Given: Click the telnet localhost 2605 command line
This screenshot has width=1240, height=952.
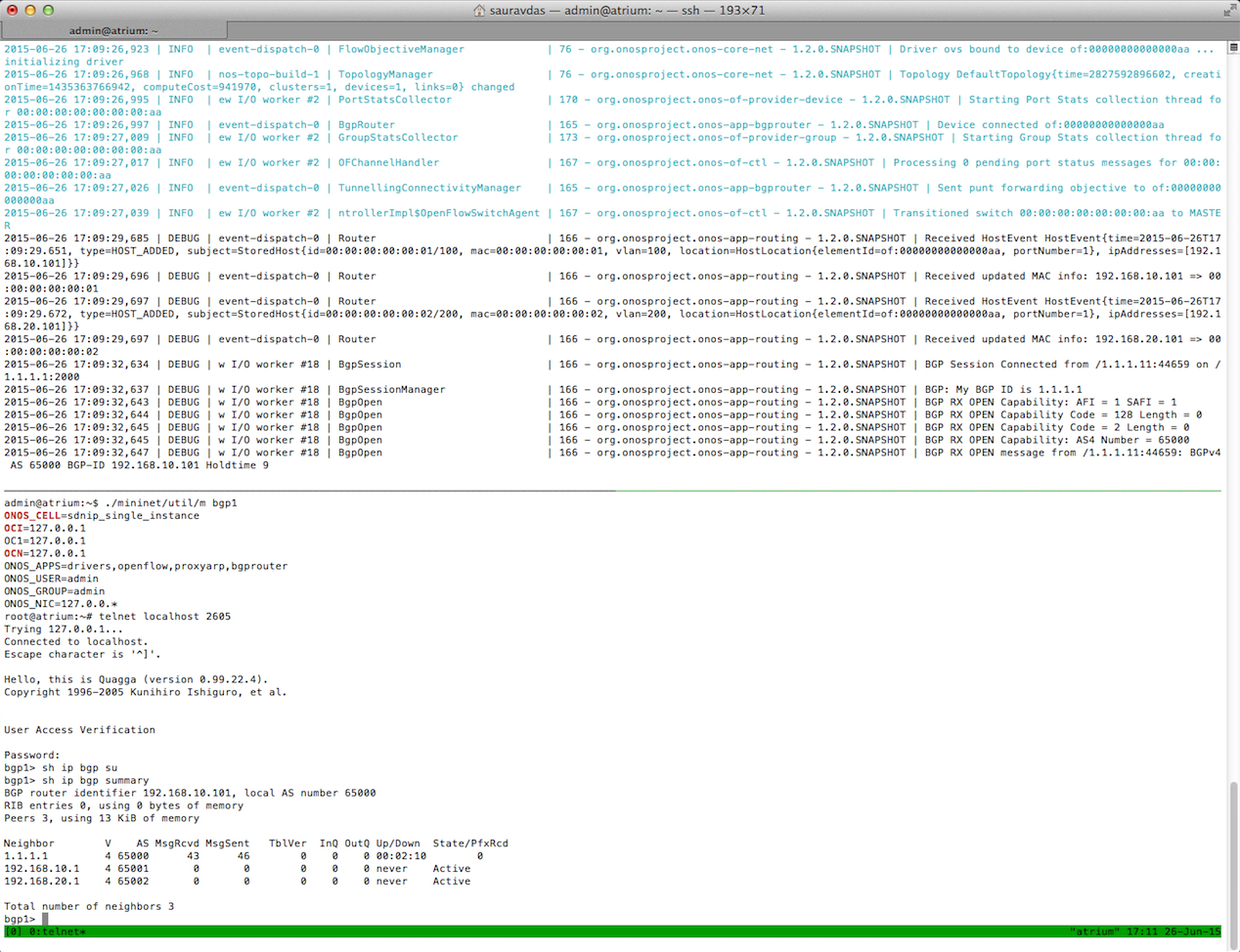Looking at the screenshot, I should [164, 617].
